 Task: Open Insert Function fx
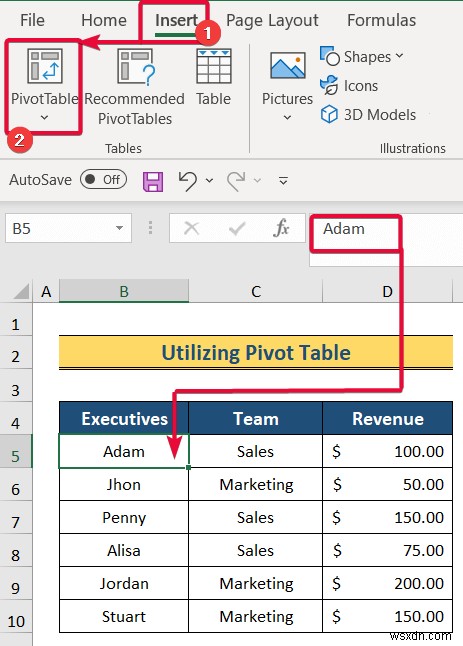click(x=281, y=228)
